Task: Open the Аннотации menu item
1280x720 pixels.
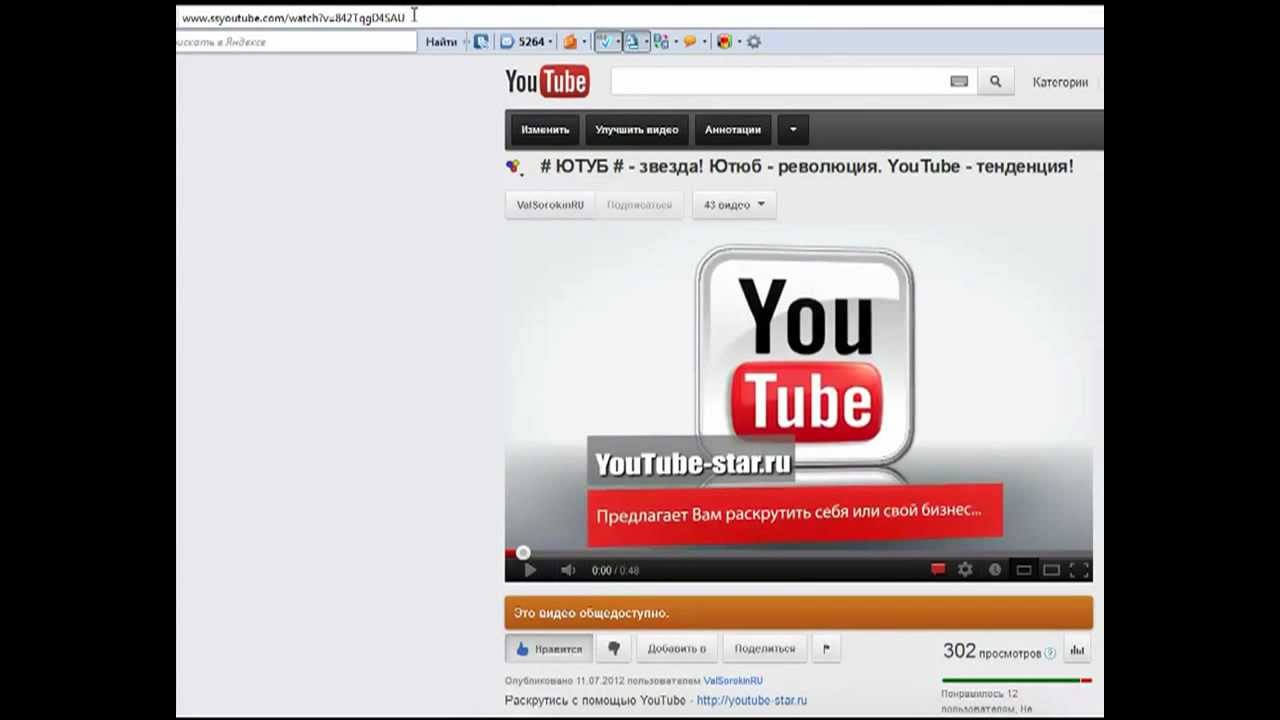Action: pos(733,130)
